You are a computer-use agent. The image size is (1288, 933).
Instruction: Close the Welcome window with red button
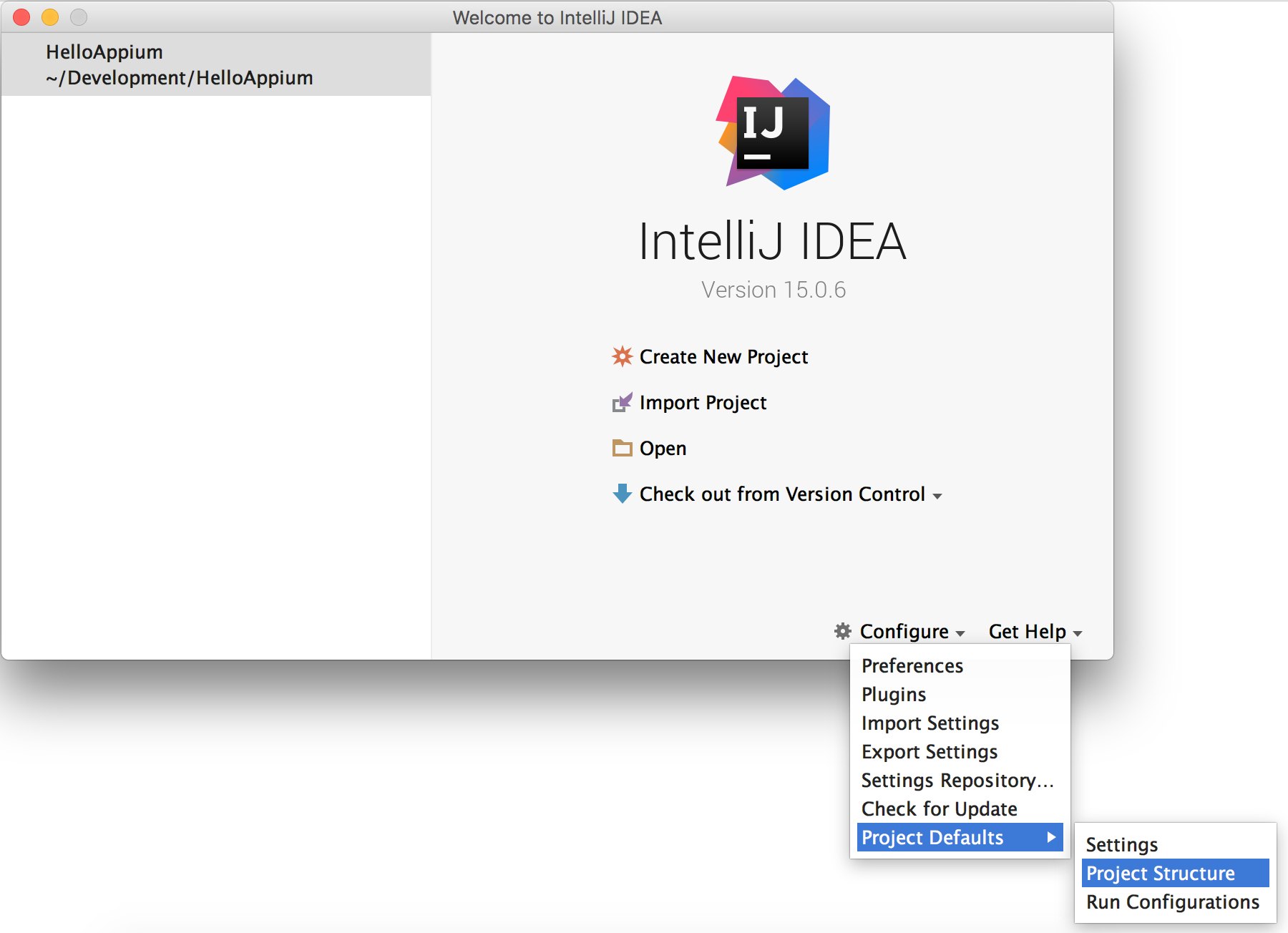[x=21, y=17]
